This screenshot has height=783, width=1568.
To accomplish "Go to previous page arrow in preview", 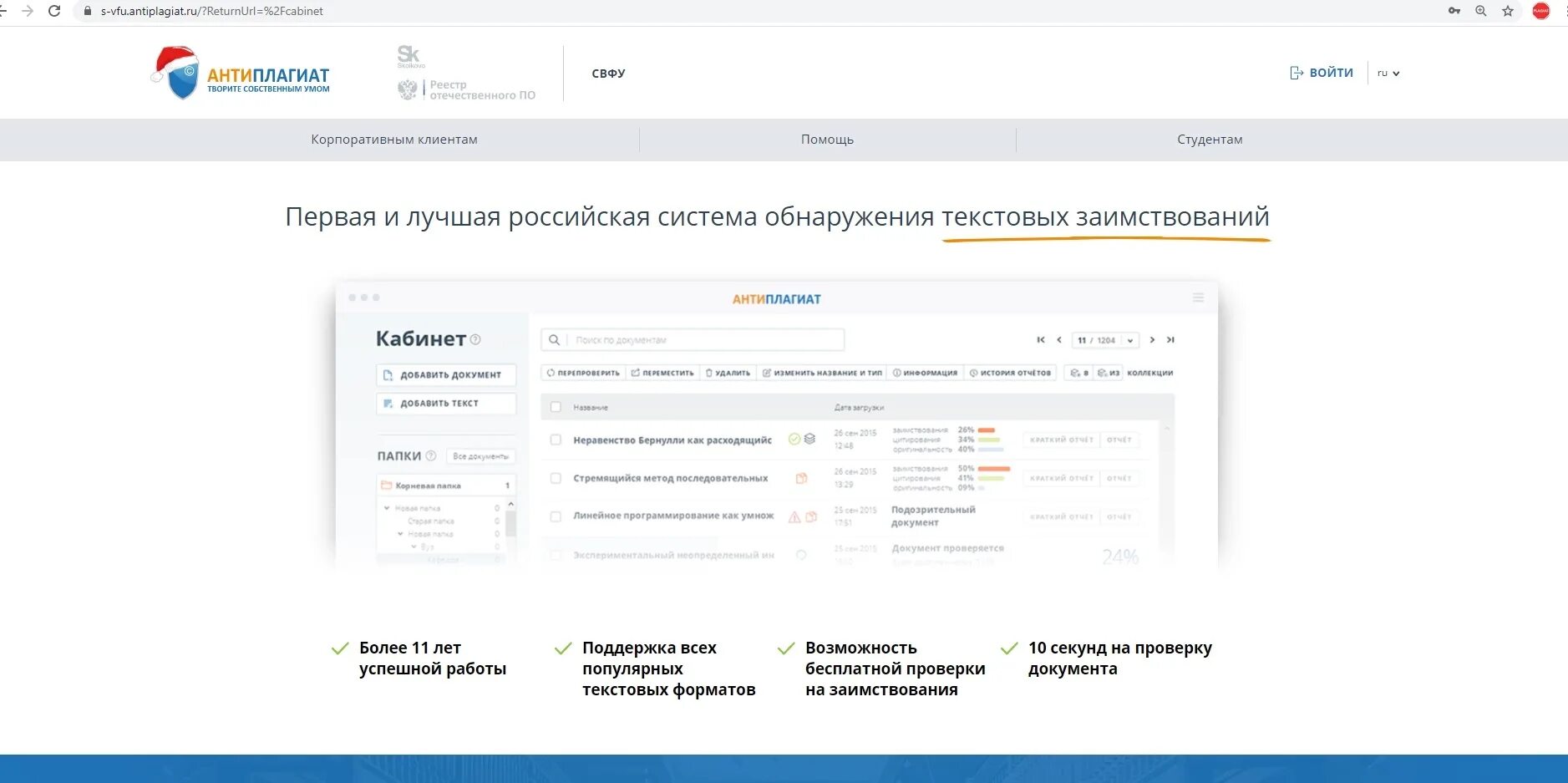I will tap(1059, 340).
